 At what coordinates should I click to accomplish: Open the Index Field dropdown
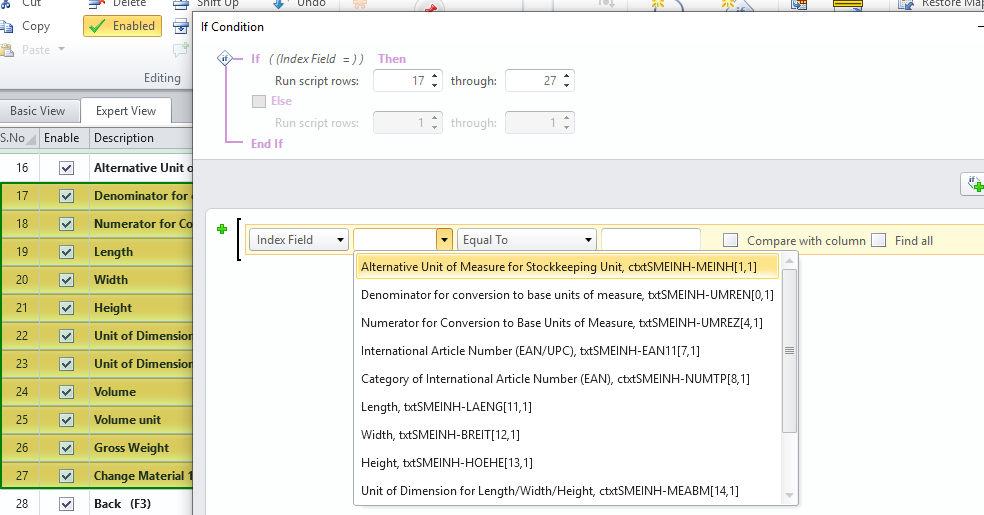coord(299,240)
